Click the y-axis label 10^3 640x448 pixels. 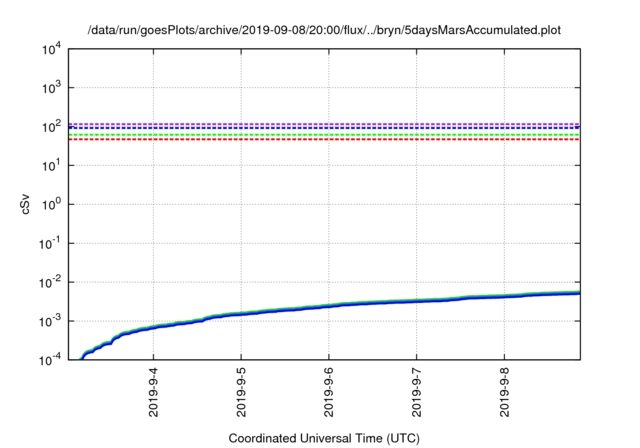click(x=52, y=88)
